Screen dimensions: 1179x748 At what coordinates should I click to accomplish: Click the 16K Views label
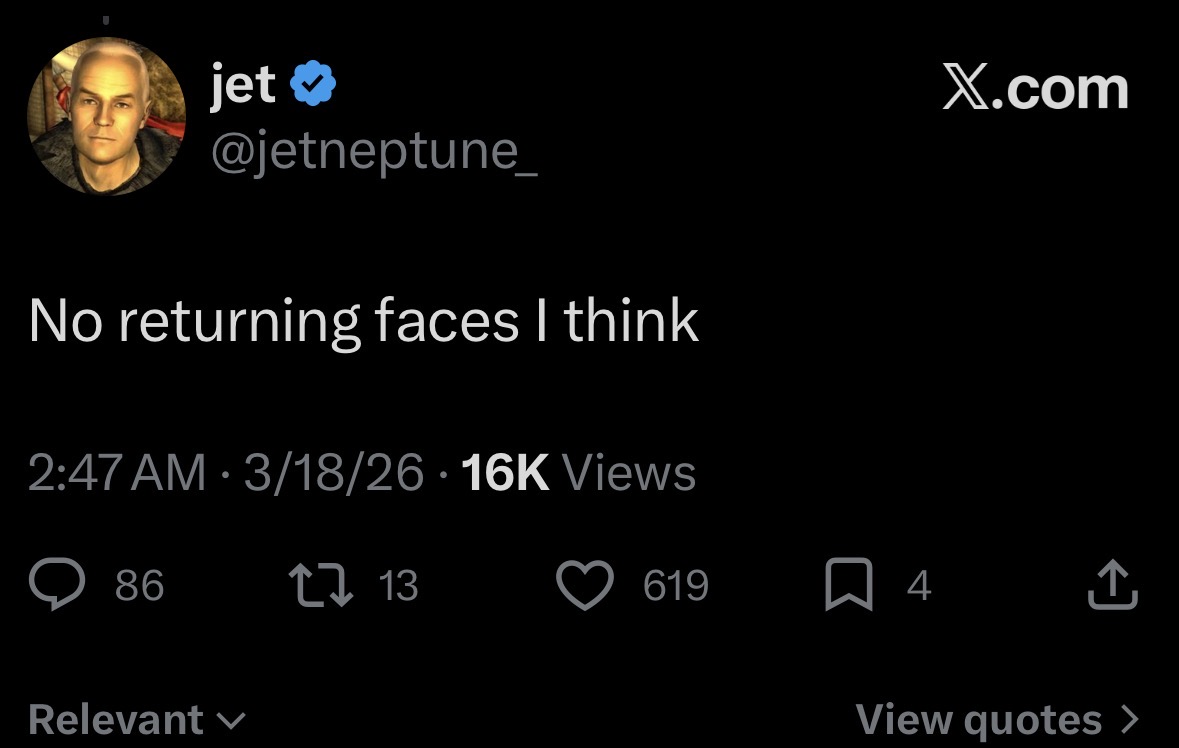click(580, 472)
